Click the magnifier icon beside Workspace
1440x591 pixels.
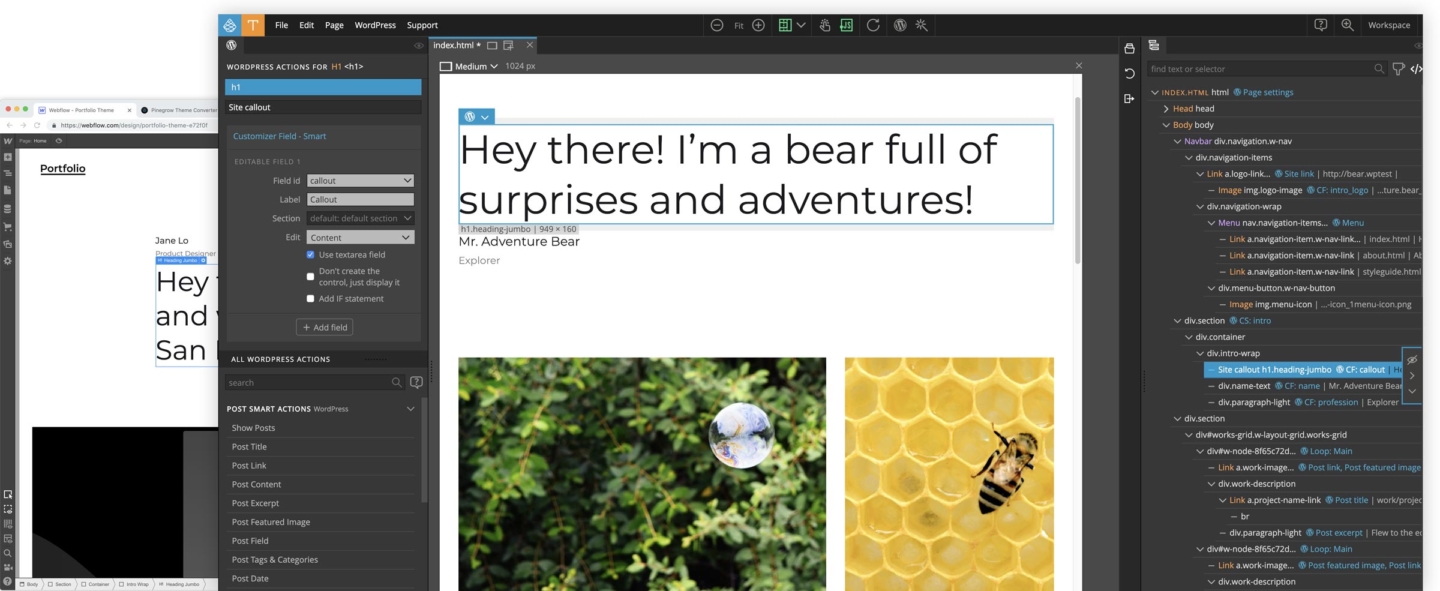click(1347, 25)
